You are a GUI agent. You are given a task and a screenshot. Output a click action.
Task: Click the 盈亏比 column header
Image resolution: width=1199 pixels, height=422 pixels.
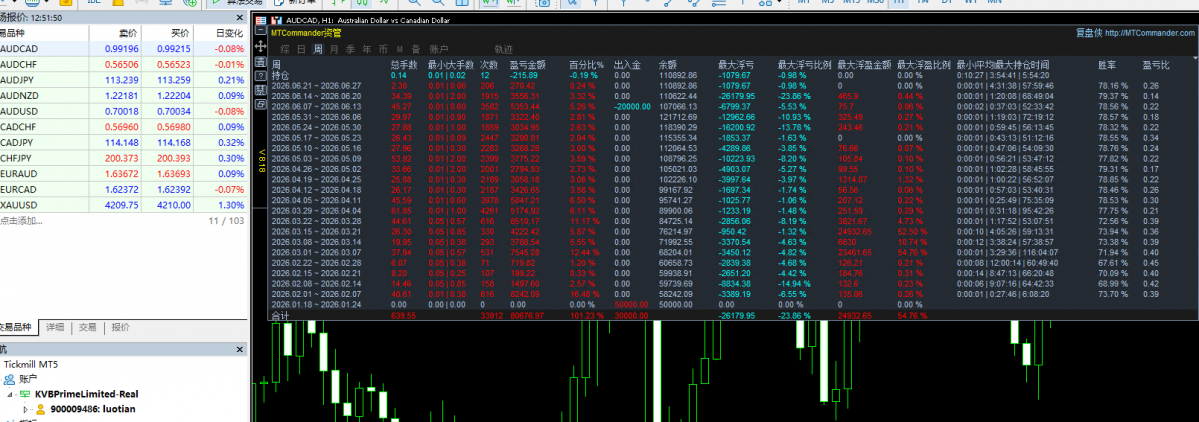pos(1155,65)
